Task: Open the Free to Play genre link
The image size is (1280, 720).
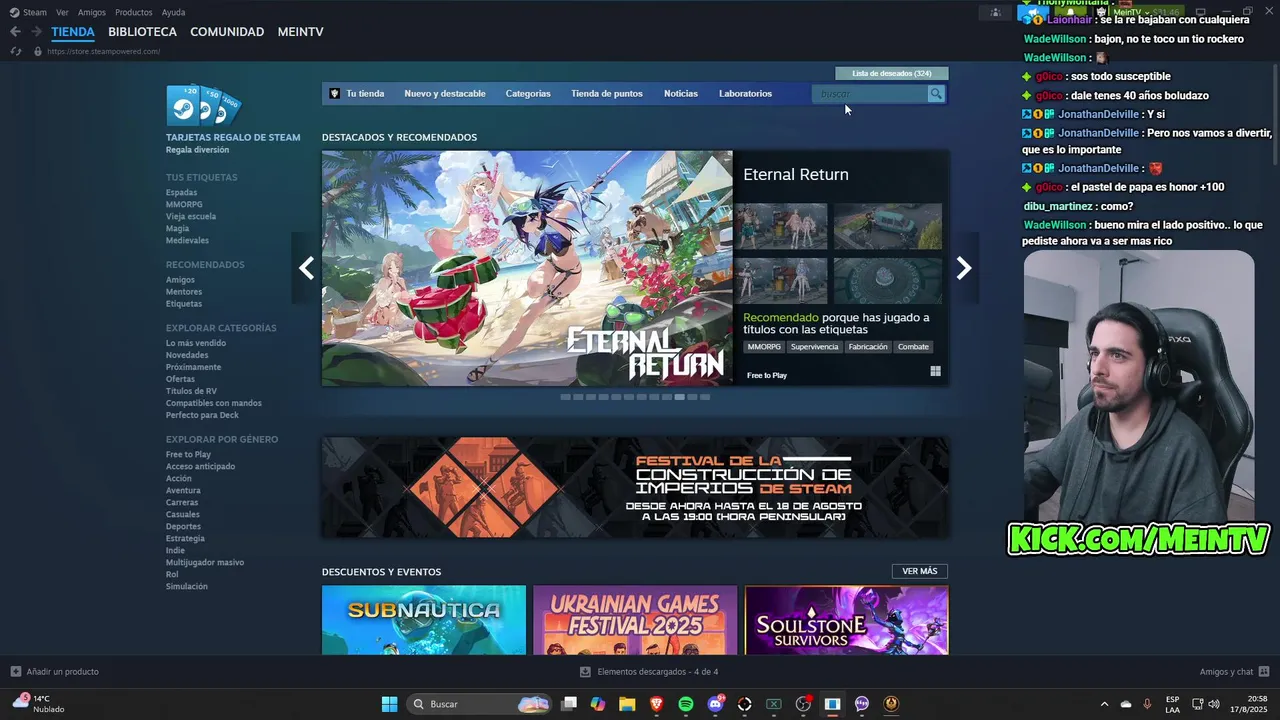Action: (188, 454)
